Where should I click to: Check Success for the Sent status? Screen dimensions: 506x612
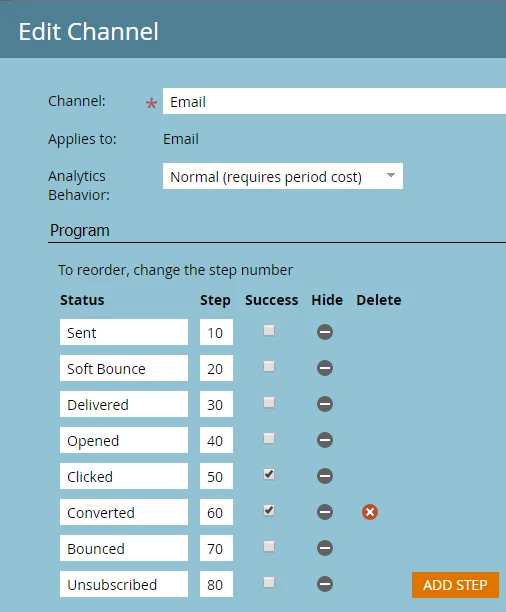(x=269, y=331)
